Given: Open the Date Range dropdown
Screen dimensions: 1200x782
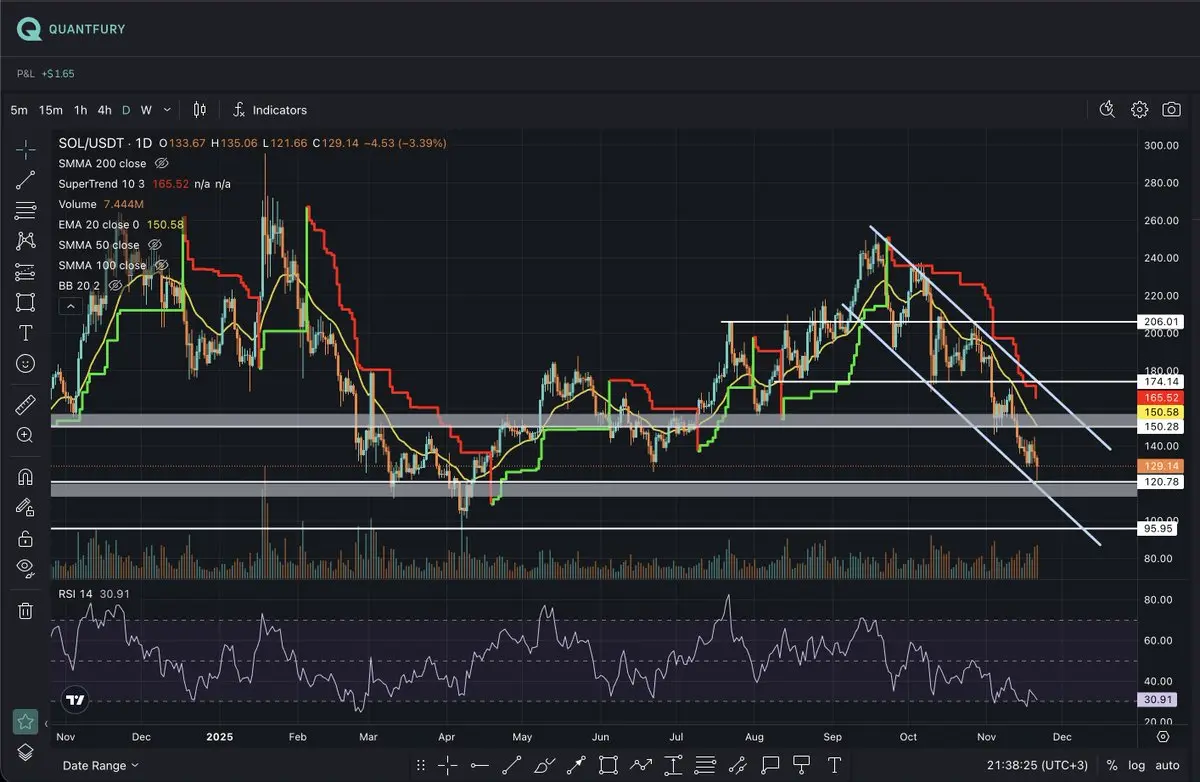Looking at the screenshot, I should pyautogui.click(x=101, y=766).
